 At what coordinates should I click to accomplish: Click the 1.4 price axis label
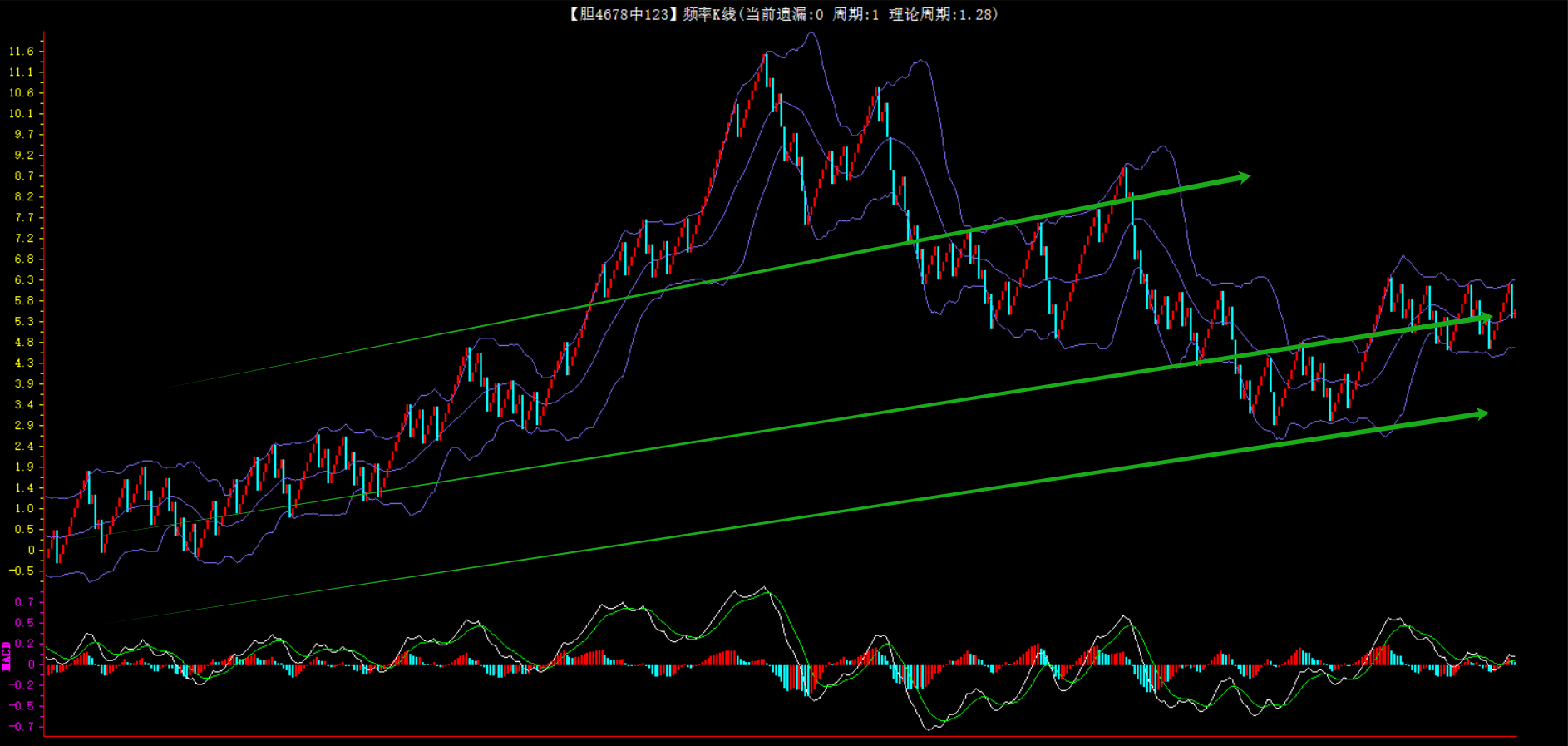24,488
